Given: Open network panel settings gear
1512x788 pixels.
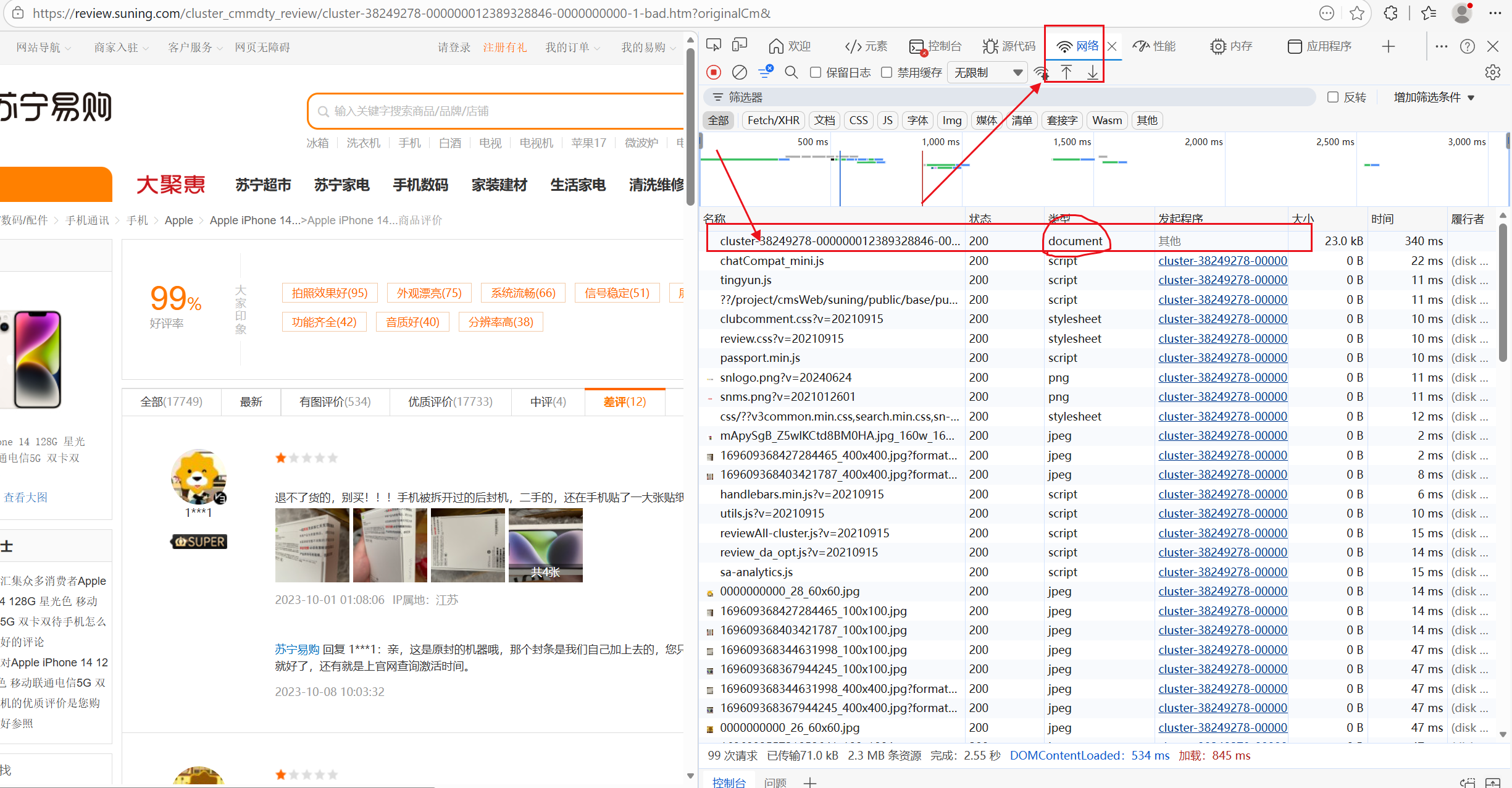Looking at the screenshot, I should click(1493, 72).
